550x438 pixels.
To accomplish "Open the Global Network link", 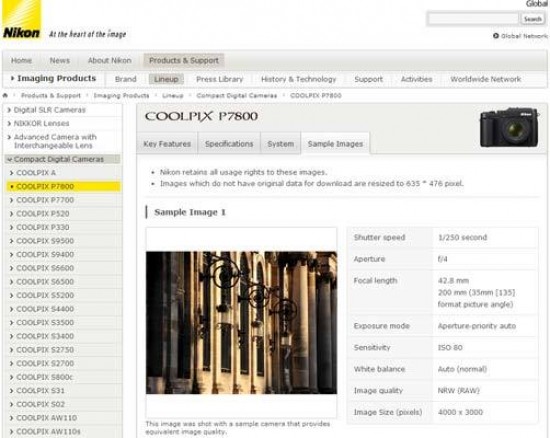I will click(524, 36).
